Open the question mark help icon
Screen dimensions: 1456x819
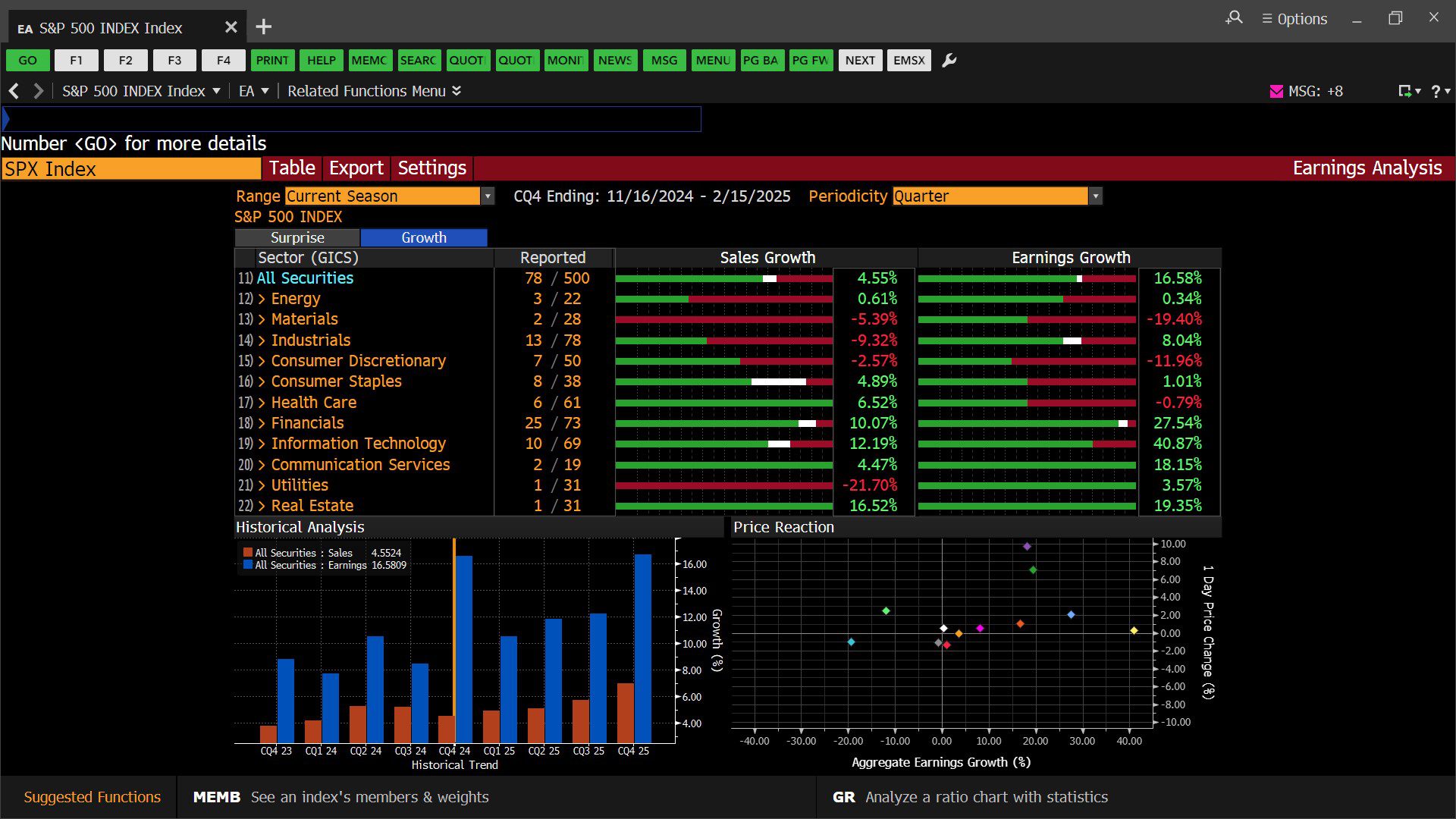click(x=1436, y=91)
